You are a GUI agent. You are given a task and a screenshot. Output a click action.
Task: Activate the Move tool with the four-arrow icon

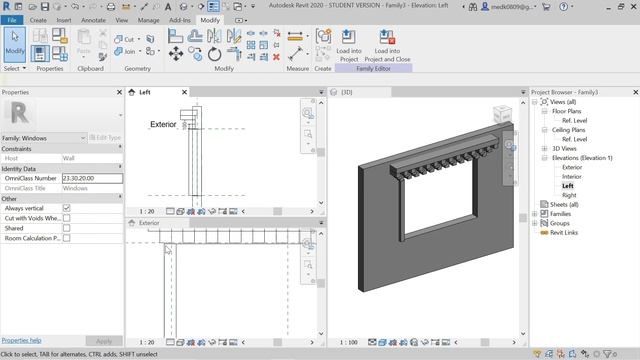176,53
